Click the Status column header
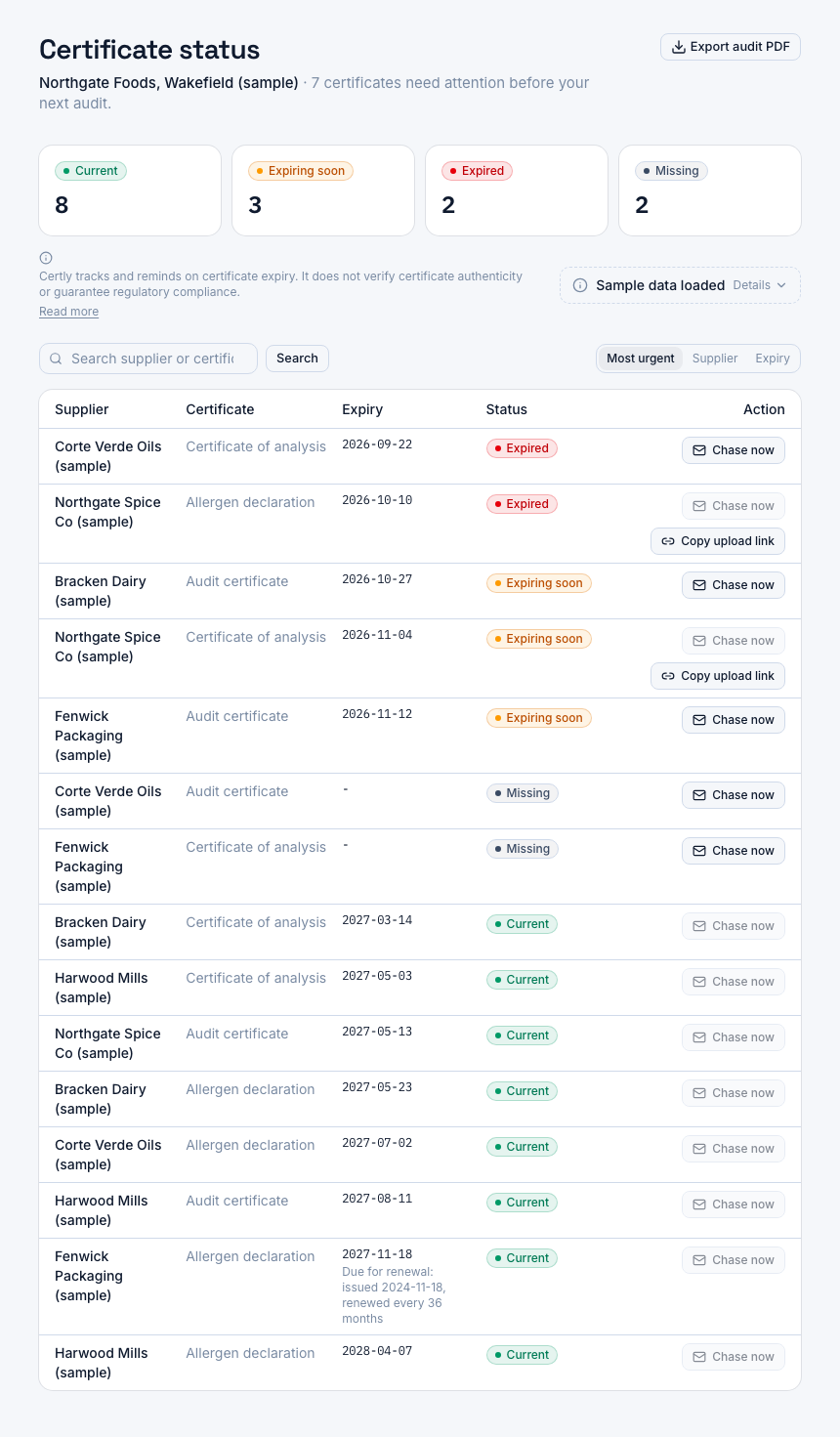Screen dimensions: 840x1437 tap(507, 409)
